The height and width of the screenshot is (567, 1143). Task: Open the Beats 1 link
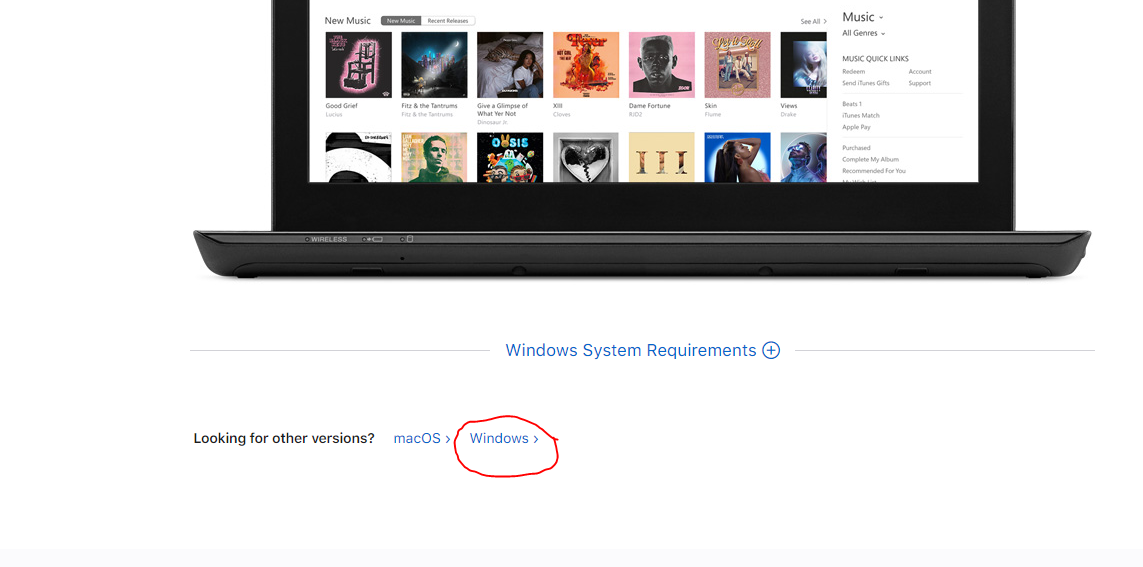[x=852, y=104]
